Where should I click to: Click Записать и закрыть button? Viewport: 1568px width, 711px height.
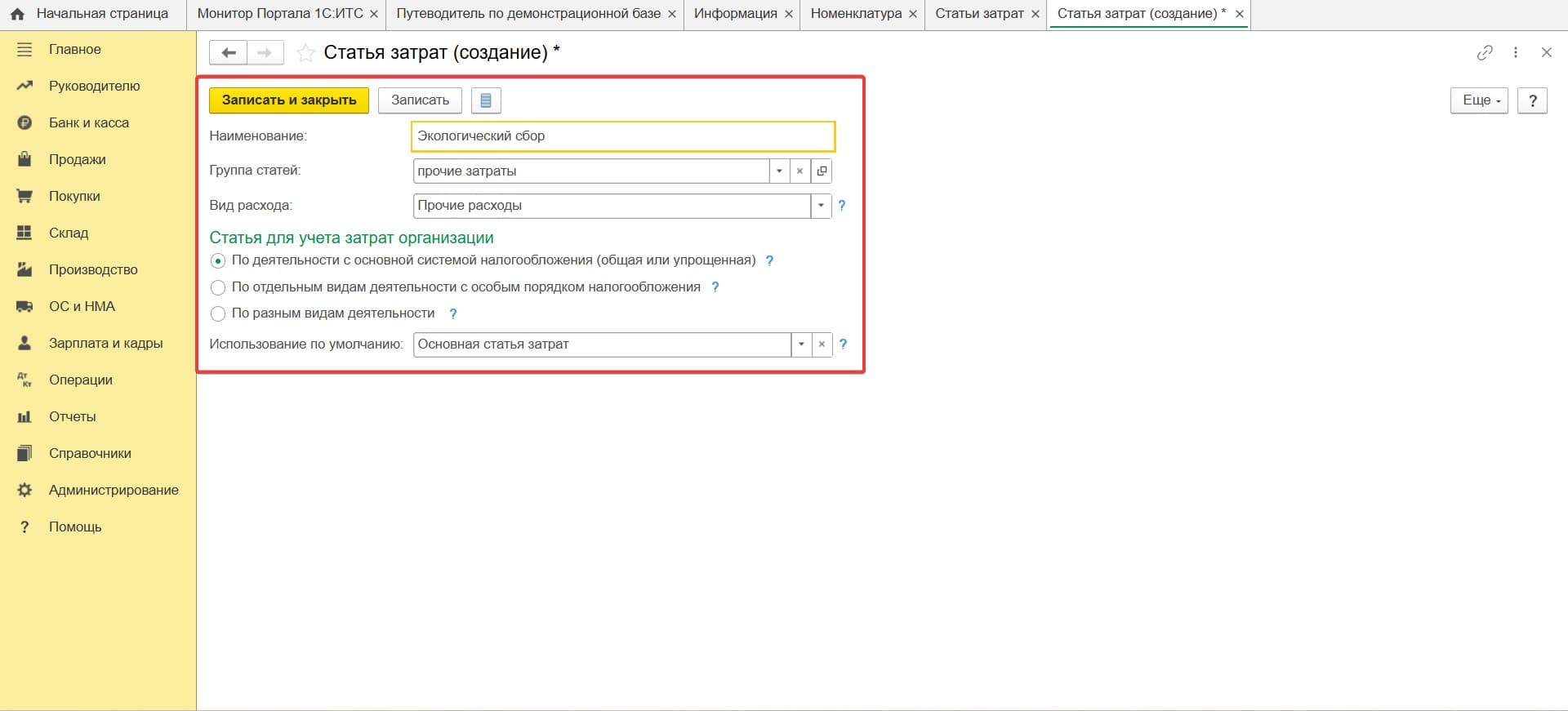click(289, 100)
